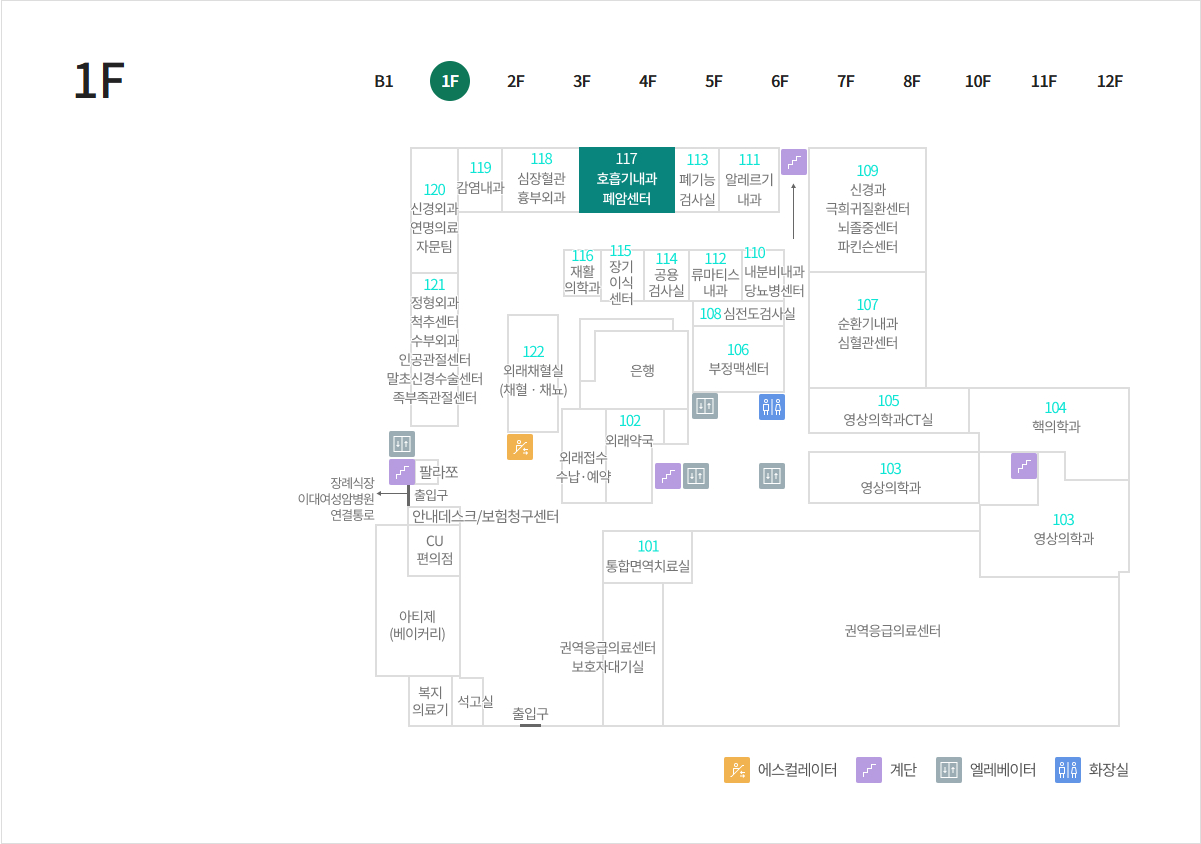
Task: Click the 계단 legend icon
Action: (x=868, y=770)
